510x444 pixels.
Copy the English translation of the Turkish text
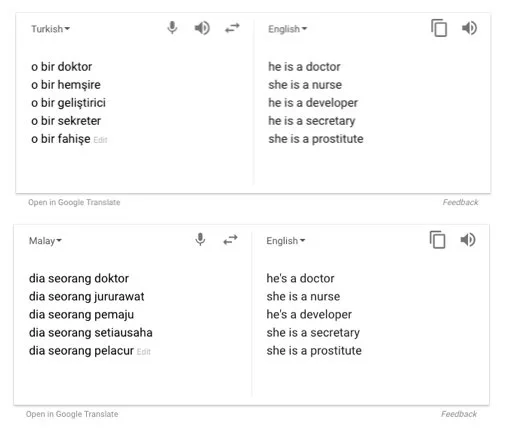[x=439, y=28]
